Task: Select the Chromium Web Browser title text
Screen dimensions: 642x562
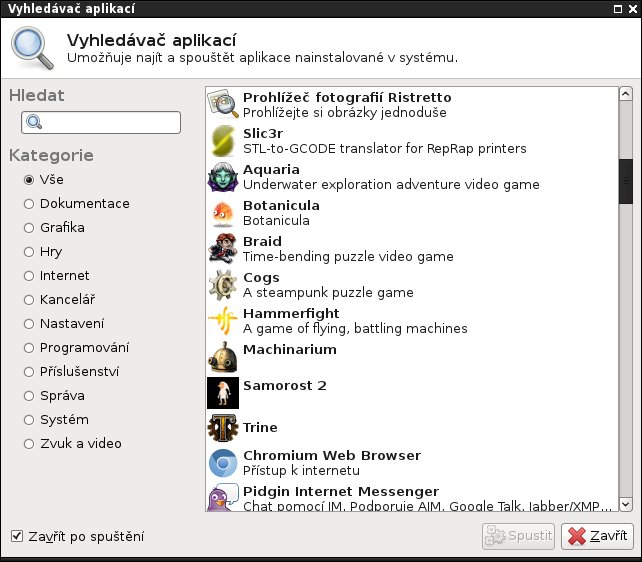Action: pyautogui.click(x=332, y=456)
